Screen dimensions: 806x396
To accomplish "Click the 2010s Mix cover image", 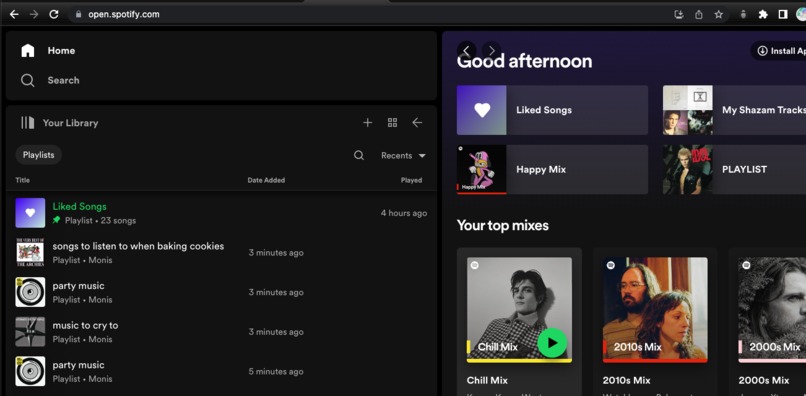I will pyautogui.click(x=655, y=310).
